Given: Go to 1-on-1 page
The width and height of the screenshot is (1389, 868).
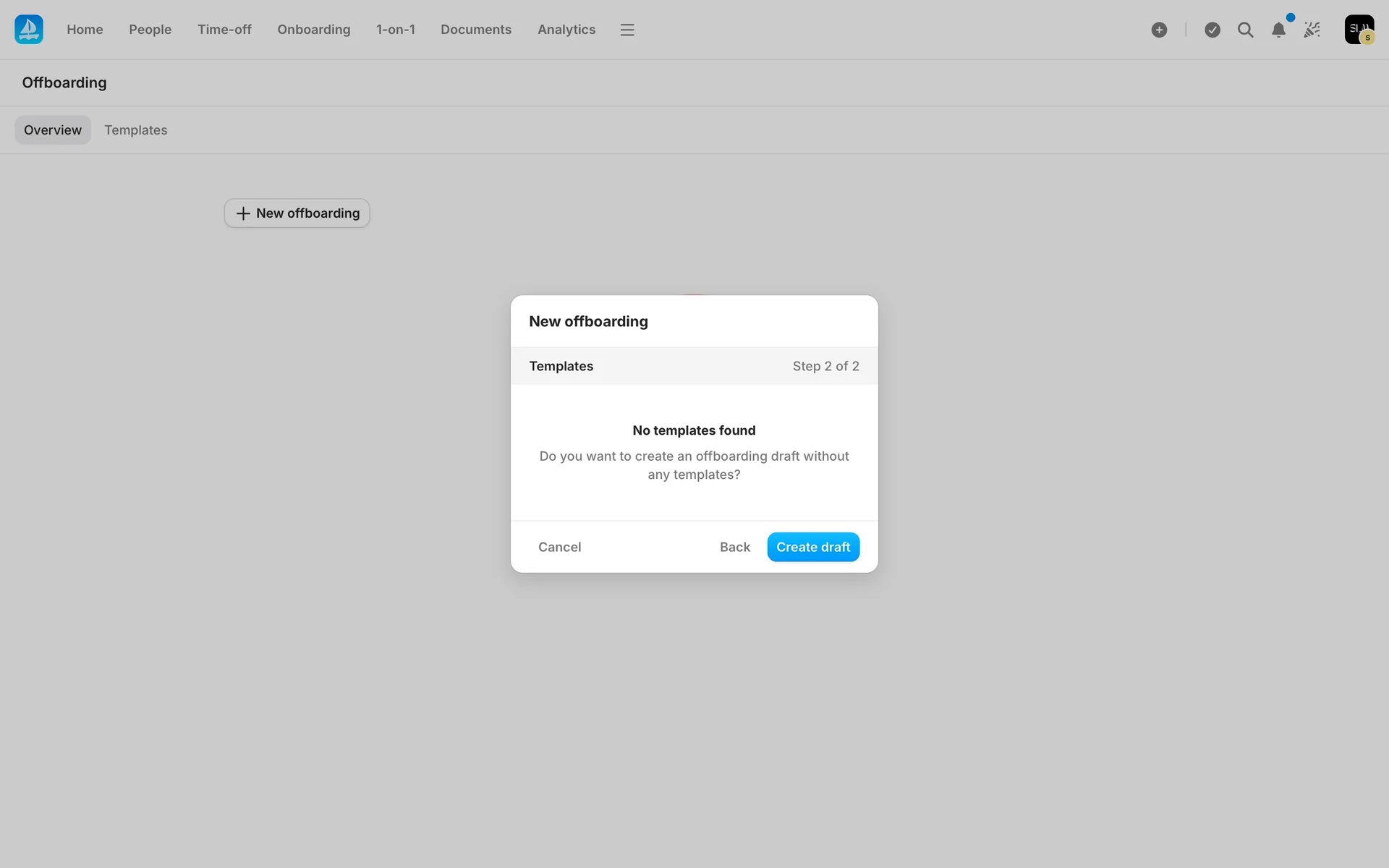Looking at the screenshot, I should 395,30.
